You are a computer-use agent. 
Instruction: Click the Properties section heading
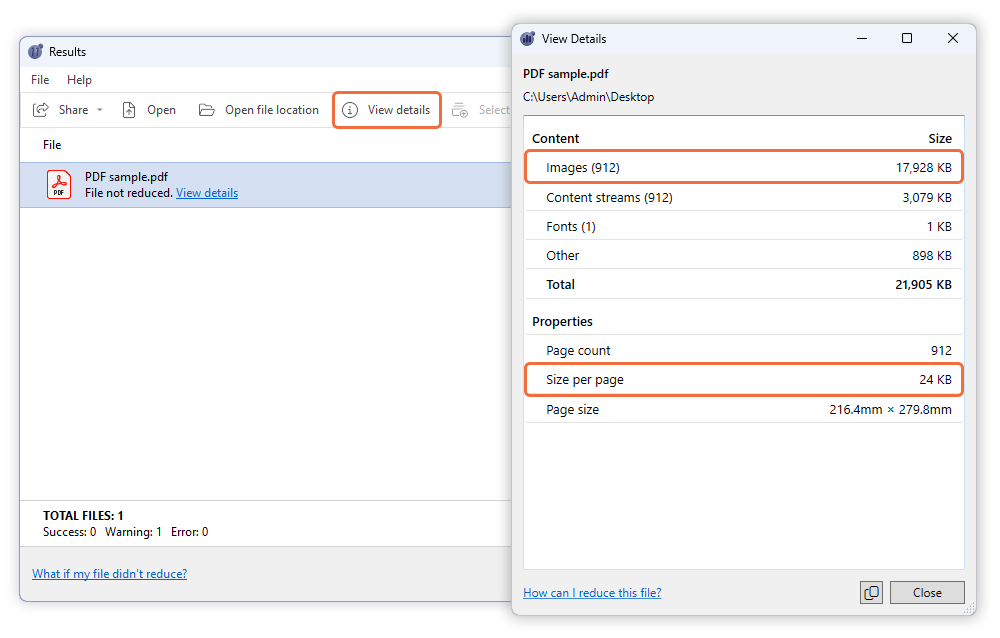(562, 322)
